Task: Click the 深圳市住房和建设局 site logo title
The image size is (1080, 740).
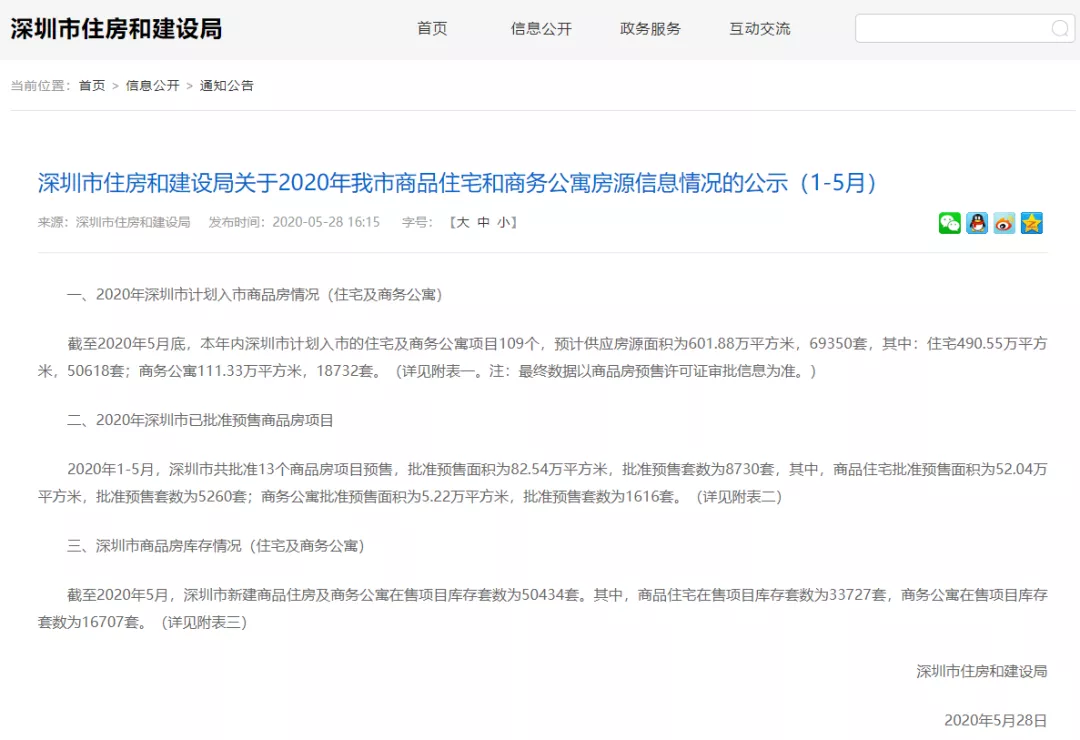Action: (116, 28)
